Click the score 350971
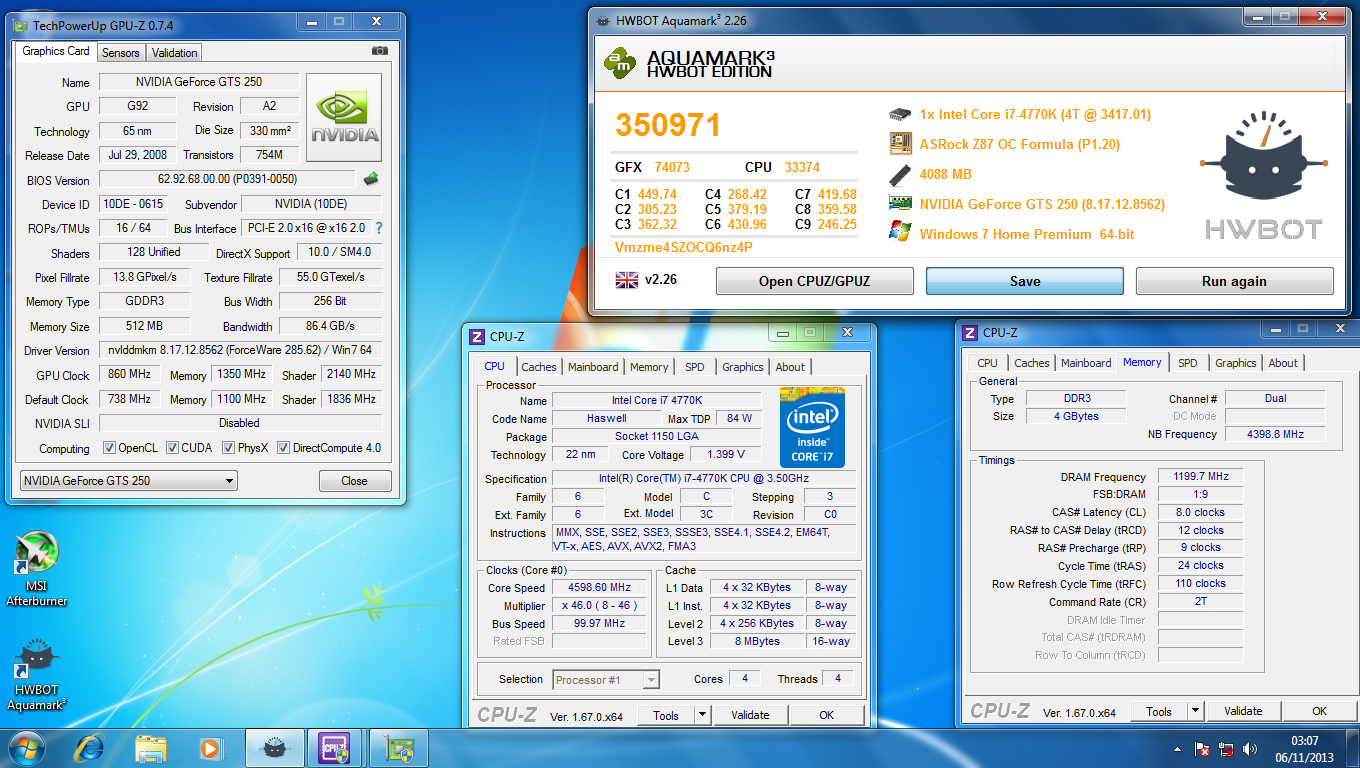 pos(668,125)
